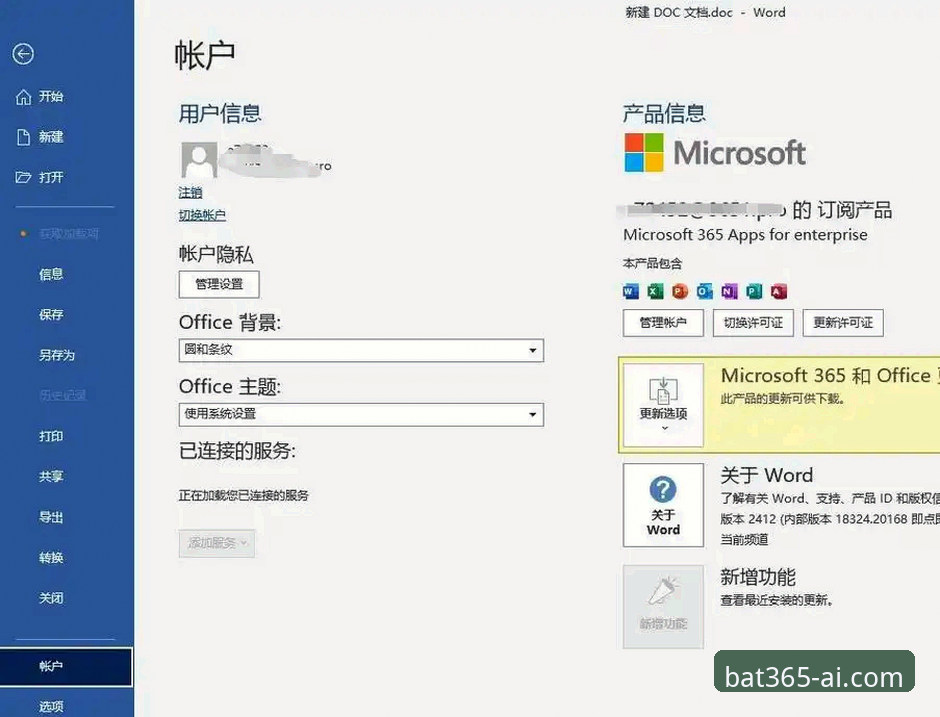Image resolution: width=940 pixels, height=717 pixels.
Task: Click the 管理设置 privacy button
Action: click(x=219, y=284)
